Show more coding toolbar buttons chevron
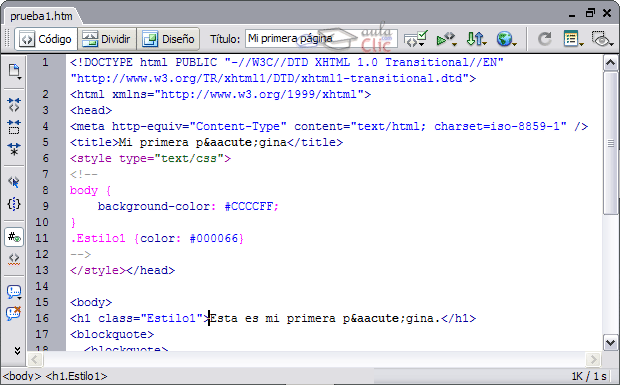 click(17, 351)
